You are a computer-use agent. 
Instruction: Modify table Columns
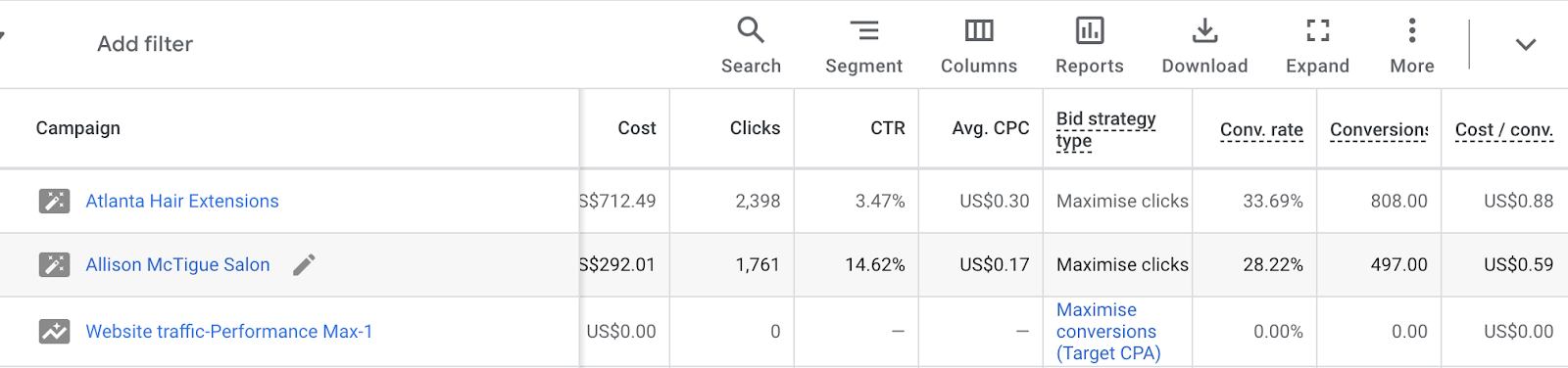pyautogui.click(x=979, y=45)
